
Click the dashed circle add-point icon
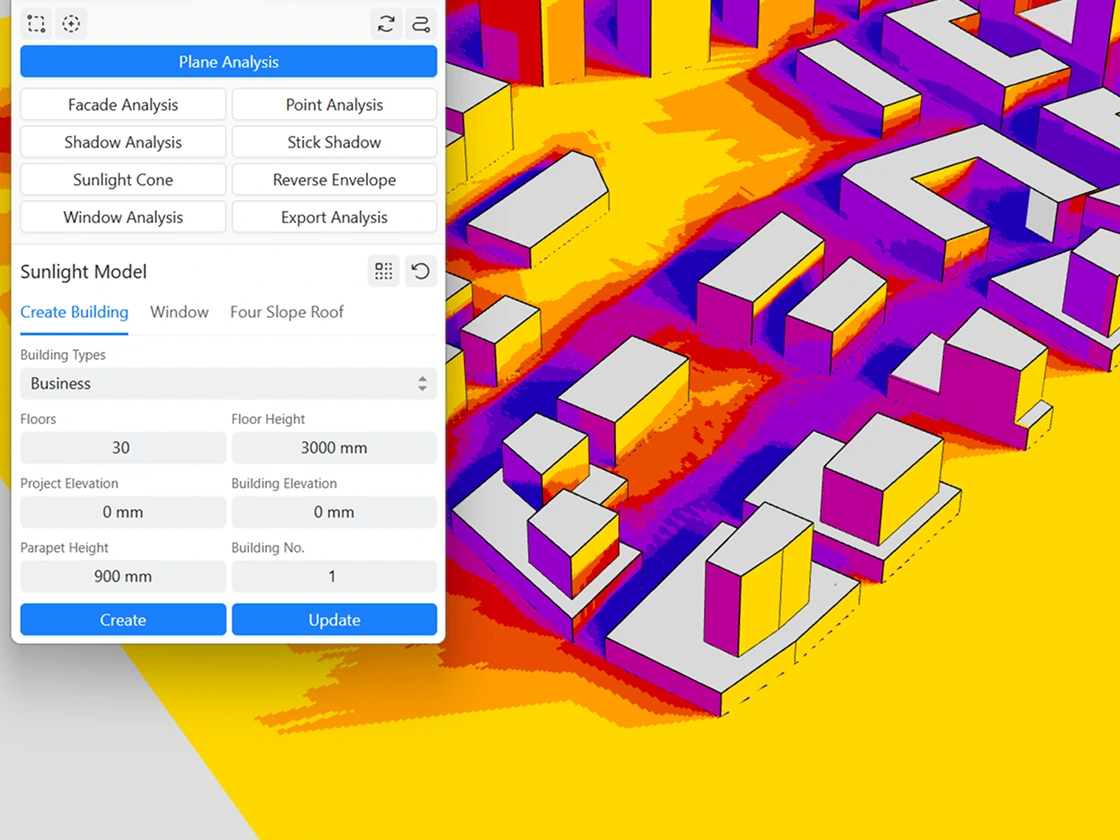pyautogui.click(x=71, y=24)
